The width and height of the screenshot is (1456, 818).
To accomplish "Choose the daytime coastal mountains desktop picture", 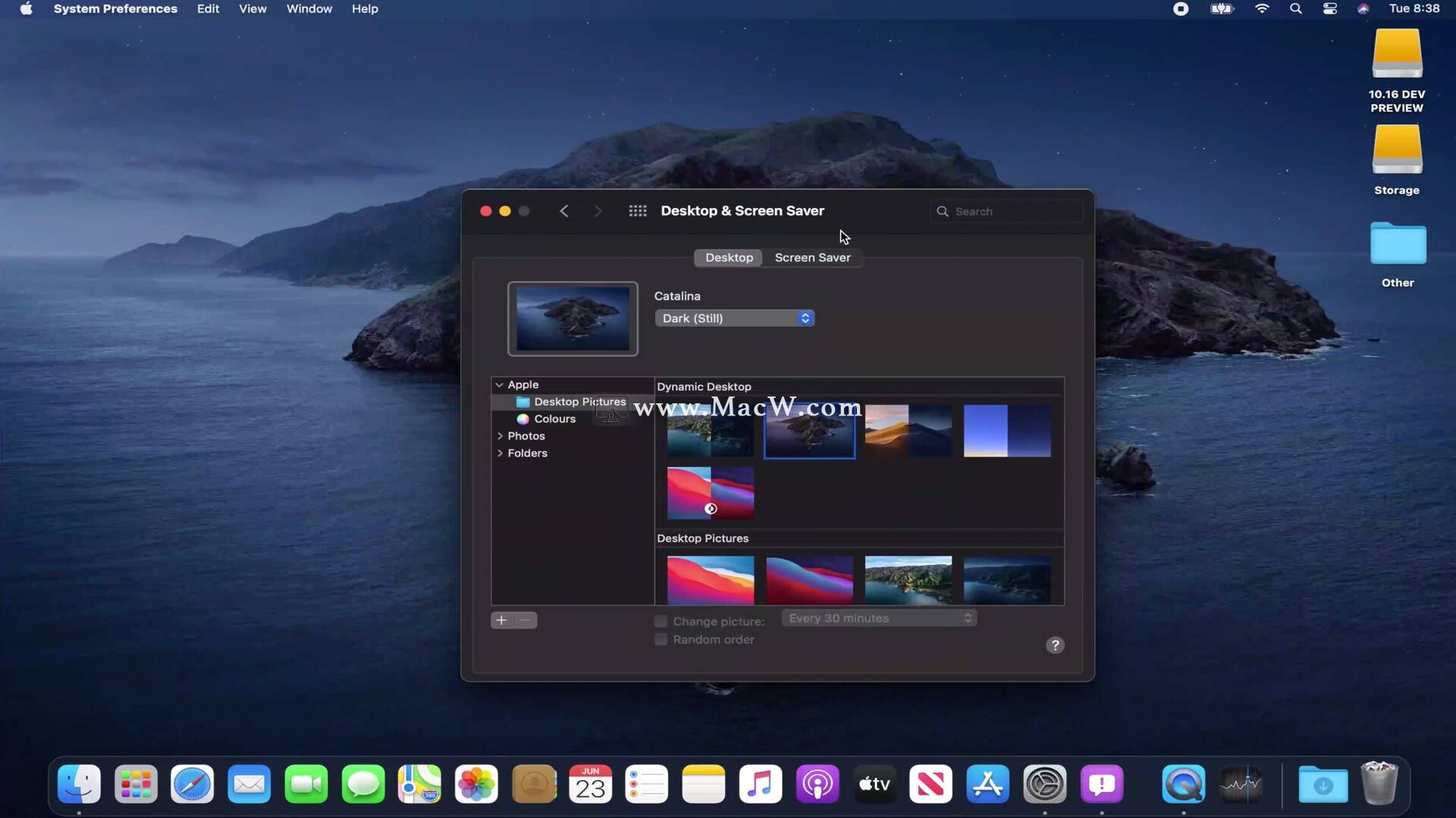I will 908,580.
